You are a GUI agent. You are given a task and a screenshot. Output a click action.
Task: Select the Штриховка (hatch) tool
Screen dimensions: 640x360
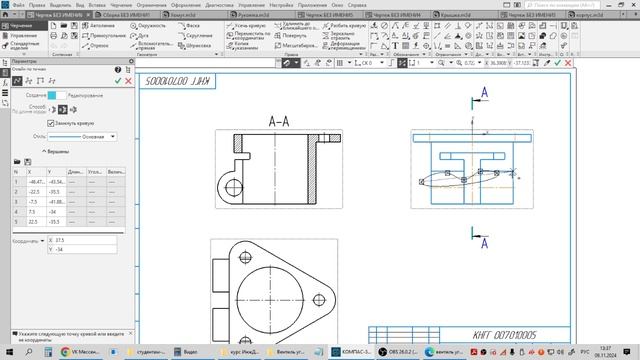pyautogui.click(x=194, y=46)
